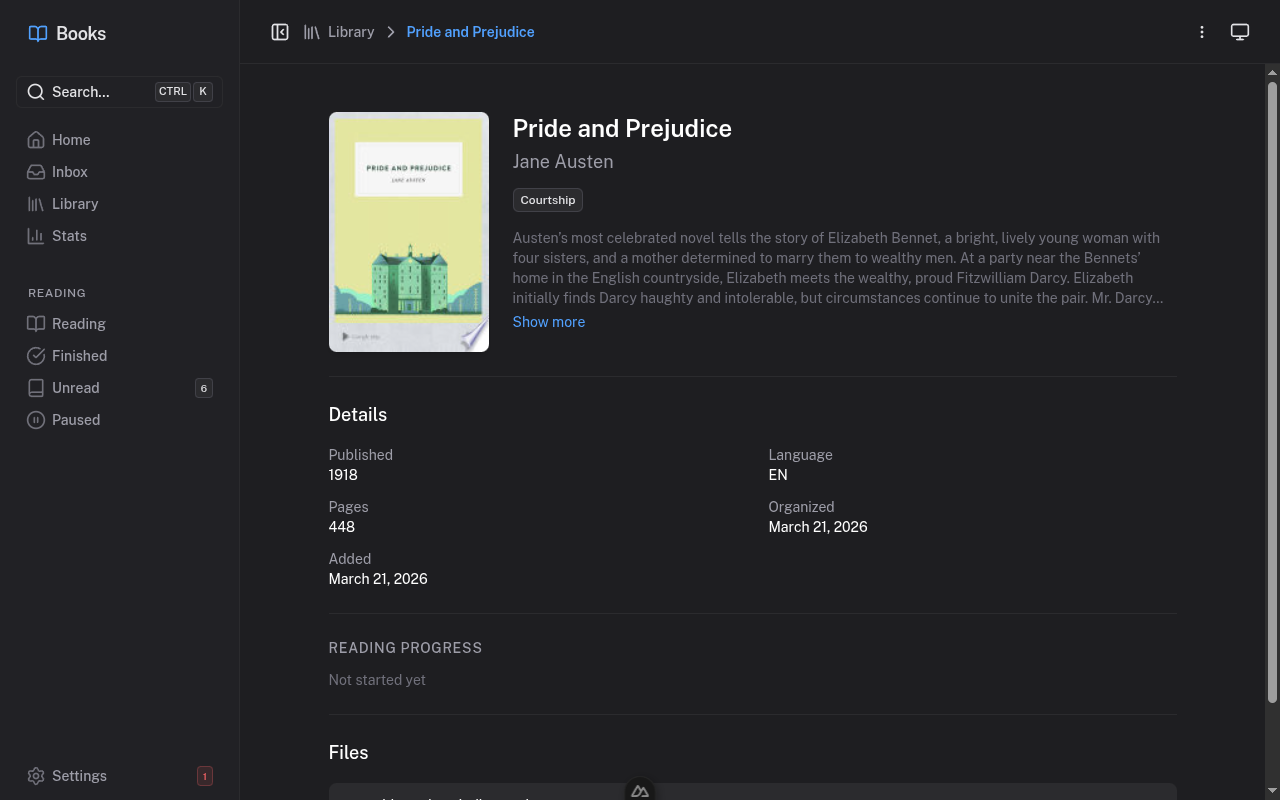The height and width of the screenshot is (800, 1280).
Task: Click the Pride and Prejudice cover thumbnail
Action: click(x=409, y=232)
